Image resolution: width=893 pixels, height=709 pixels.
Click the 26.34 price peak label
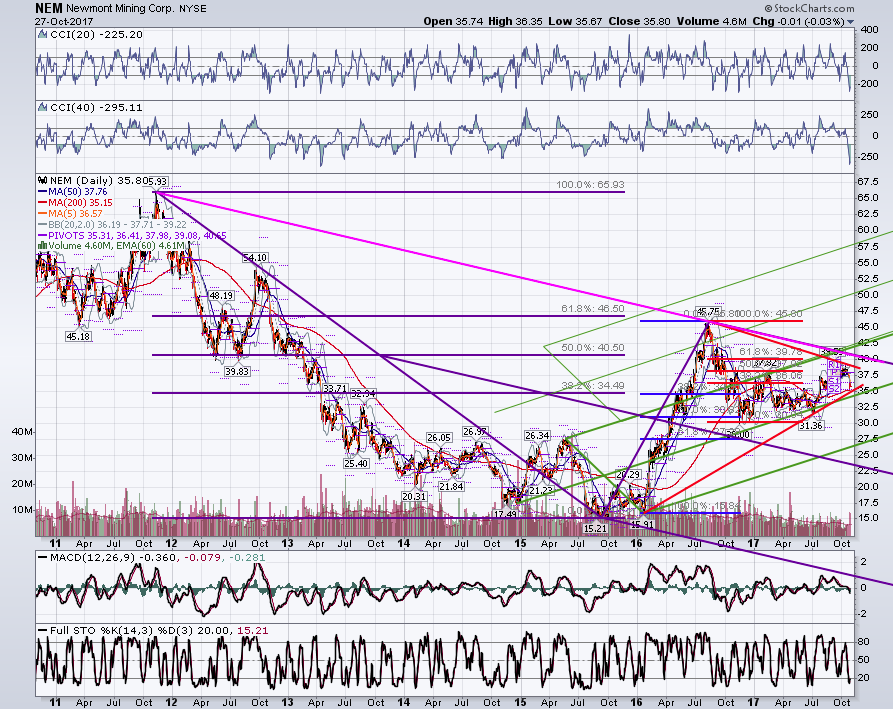coord(537,436)
